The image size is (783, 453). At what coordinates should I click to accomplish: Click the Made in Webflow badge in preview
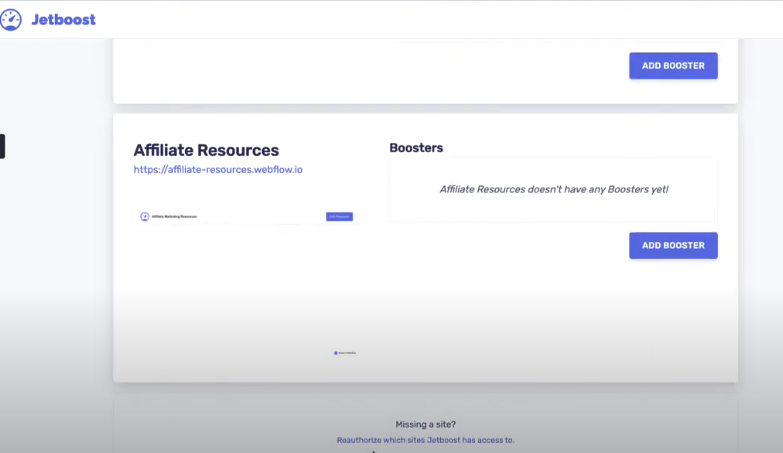345,353
